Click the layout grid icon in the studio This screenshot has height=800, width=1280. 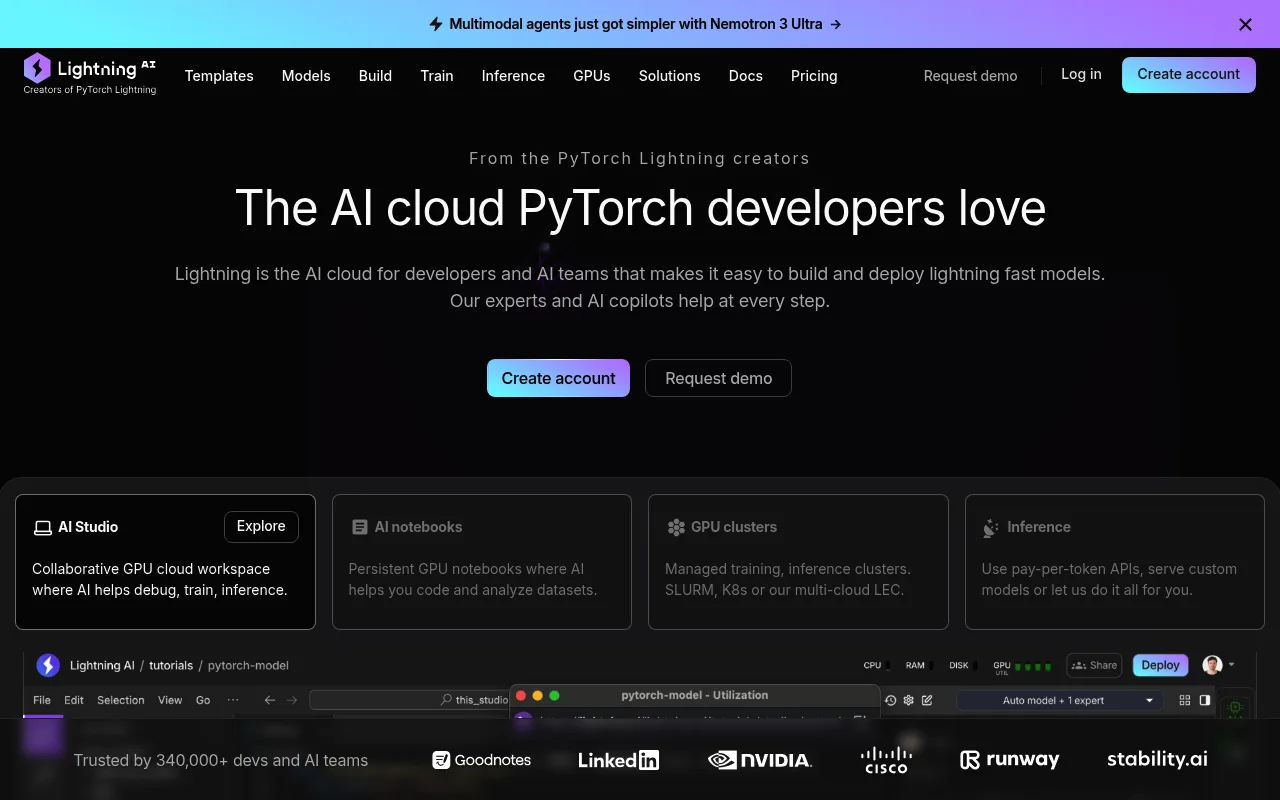coord(1185,700)
